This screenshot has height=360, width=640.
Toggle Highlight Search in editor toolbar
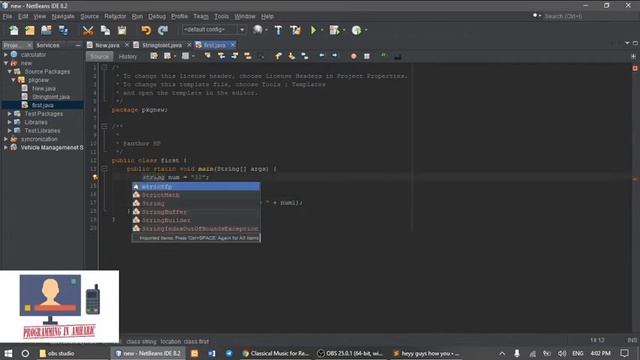(248, 56)
